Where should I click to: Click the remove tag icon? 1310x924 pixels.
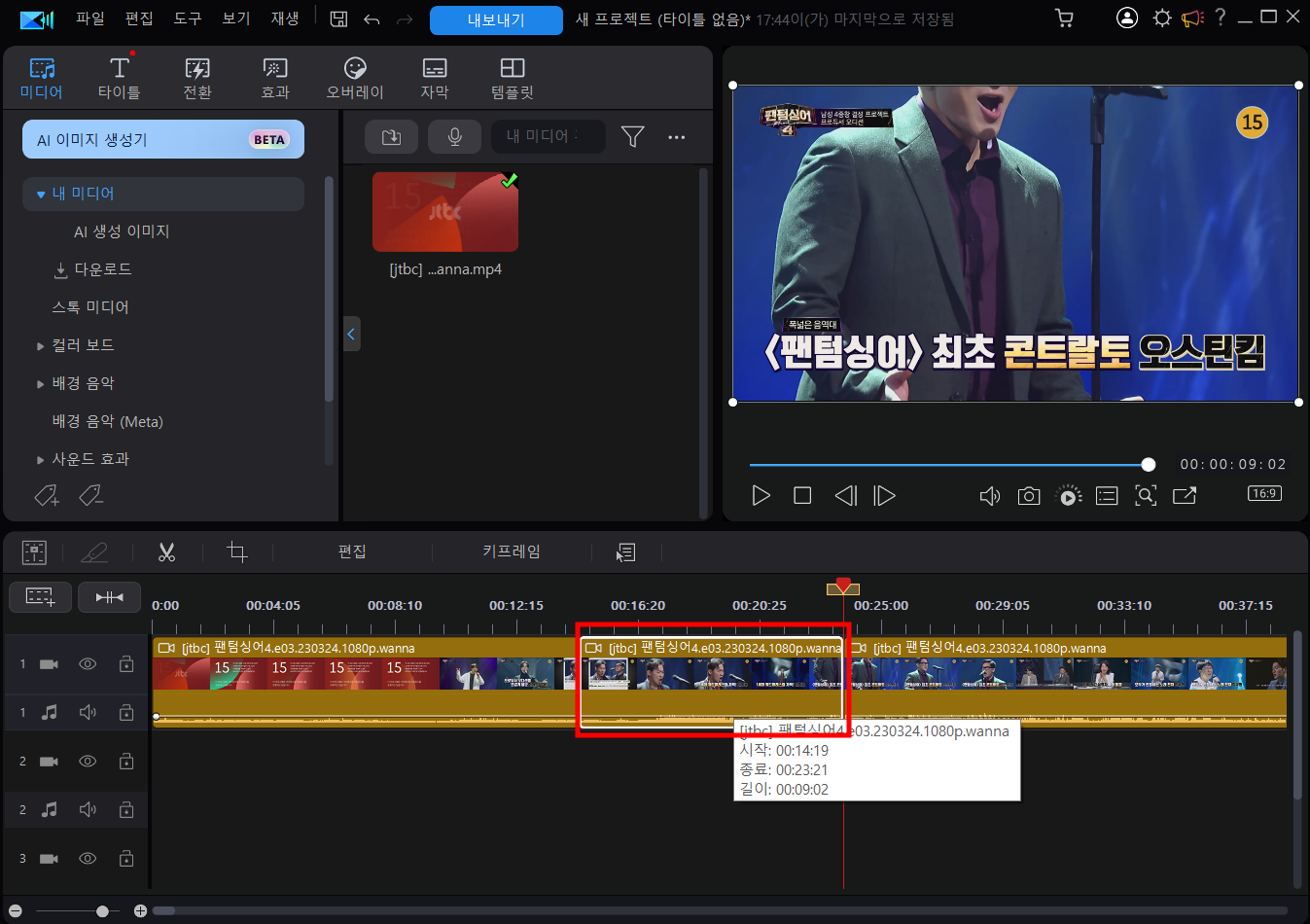[91, 496]
